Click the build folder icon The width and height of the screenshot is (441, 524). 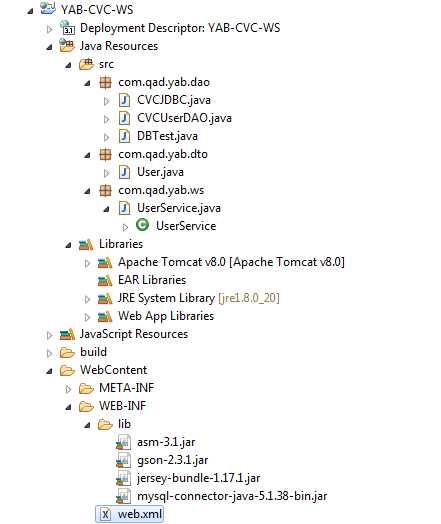(67, 353)
